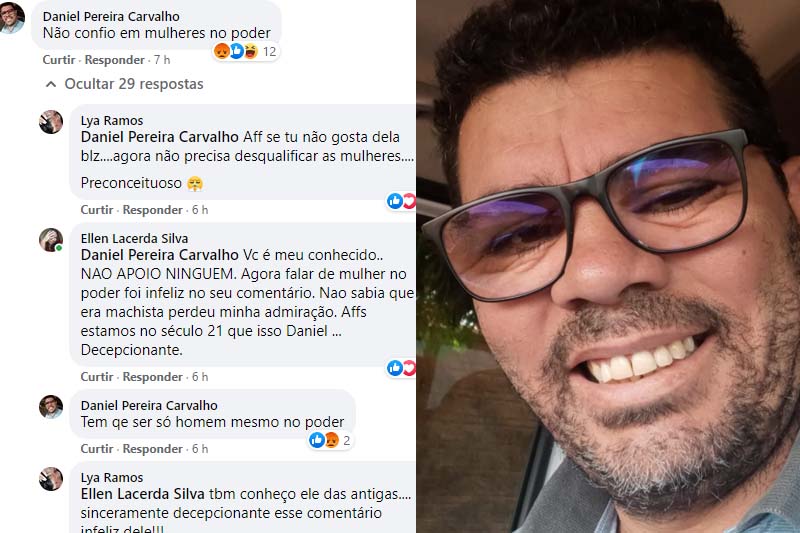800x533 pixels.
Task: Like the comment 'Não confio em mulheres no poder'
Action: click(59, 60)
